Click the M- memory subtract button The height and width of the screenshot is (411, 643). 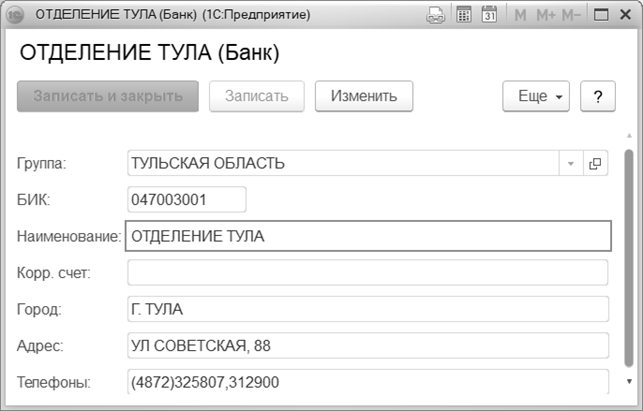(x=572, y=16)
